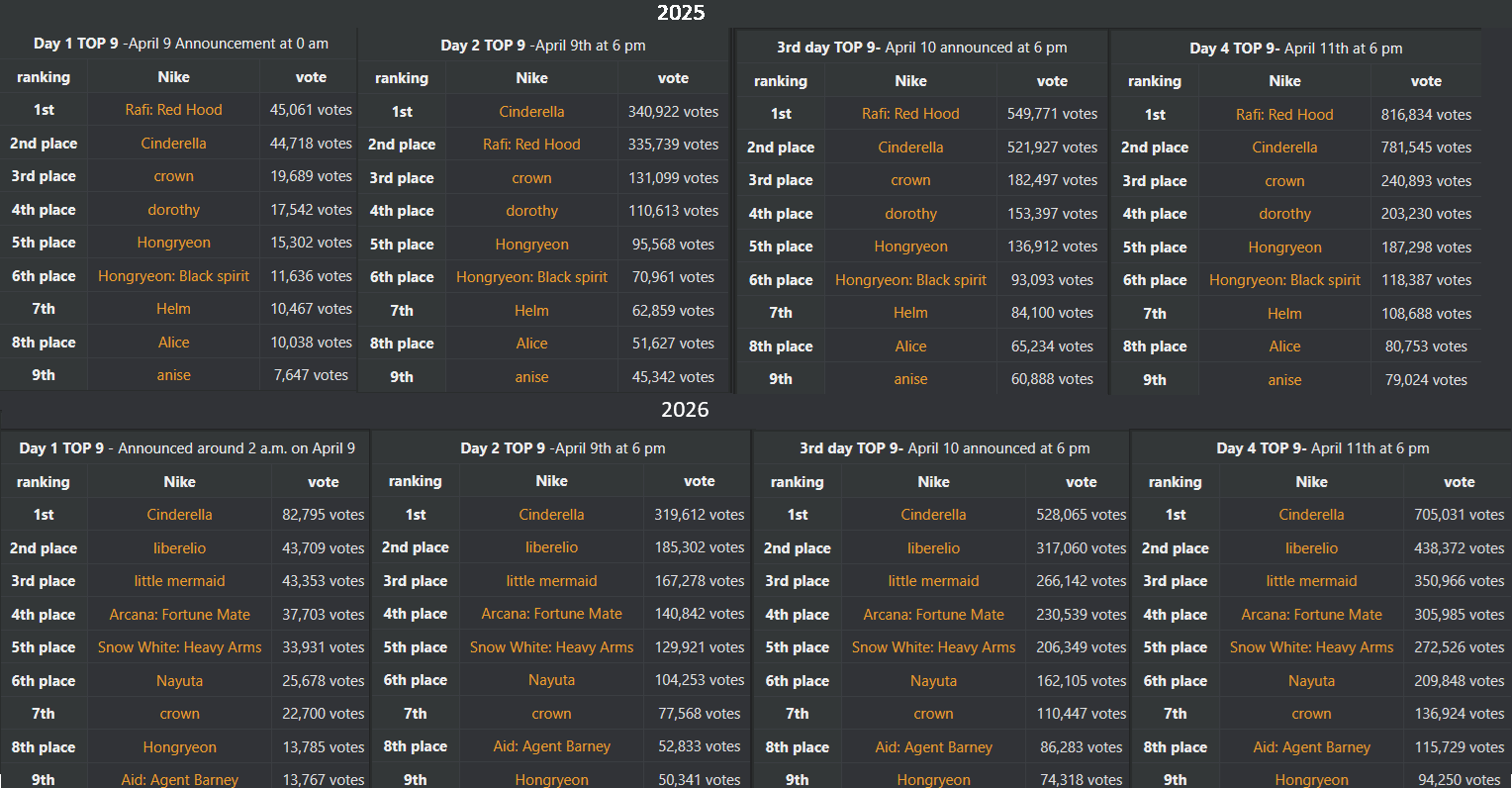This screenshot has width=1512, height=788.
Task: Click the '33,931 votes' cell
Action: pyautogui.click(x=324, y=647)
